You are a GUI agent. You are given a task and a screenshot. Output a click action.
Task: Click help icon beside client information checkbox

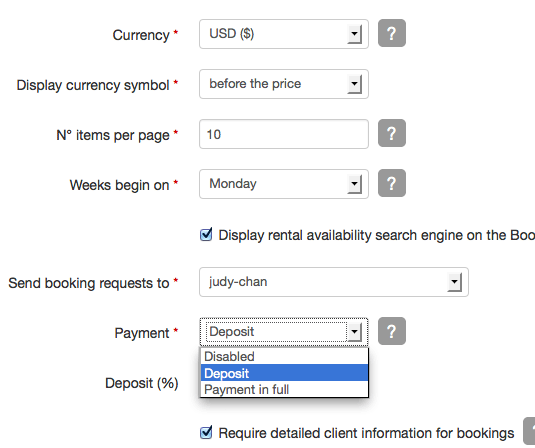pos(529,431)
